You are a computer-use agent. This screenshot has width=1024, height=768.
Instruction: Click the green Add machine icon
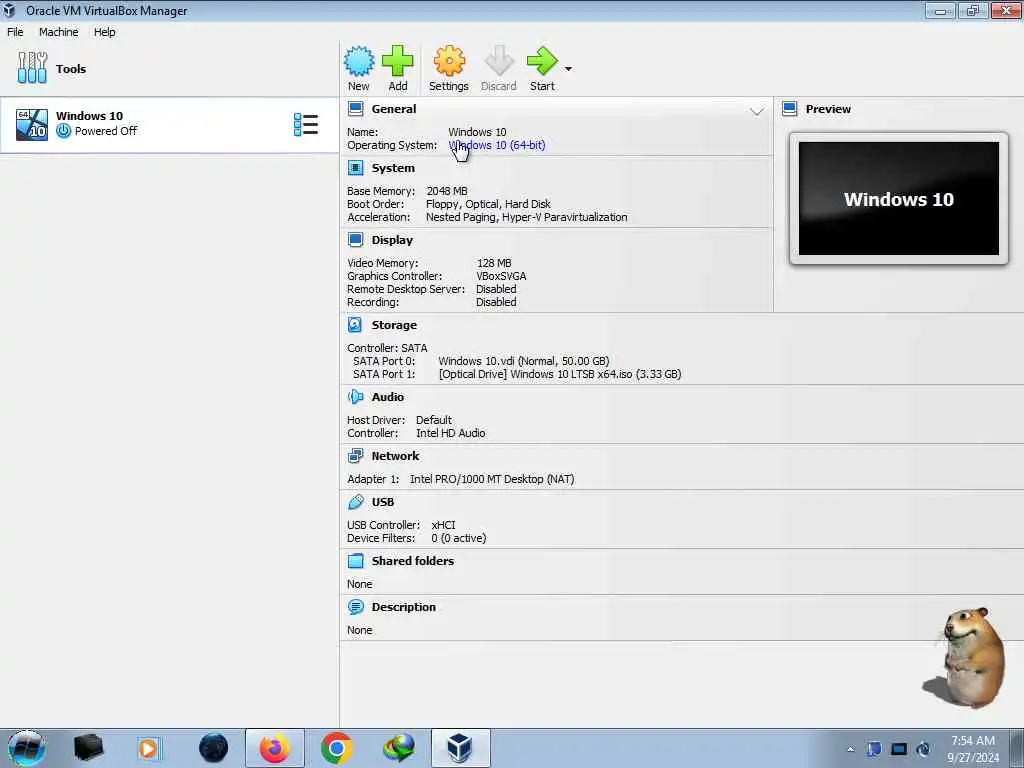click(x=398, y=61)
